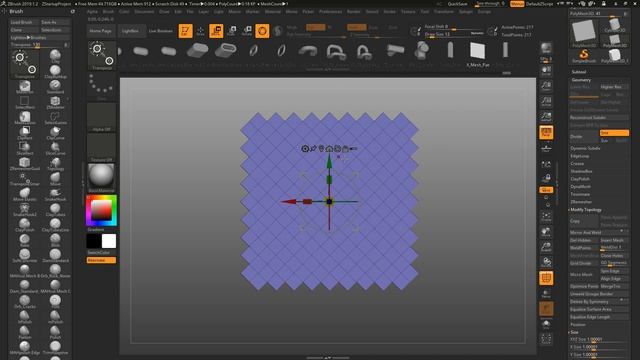The height and width of the screenshot is (360, 640).
Task: Select the Move brush icon
Action: pyautogui.click(x=55, y=178)
